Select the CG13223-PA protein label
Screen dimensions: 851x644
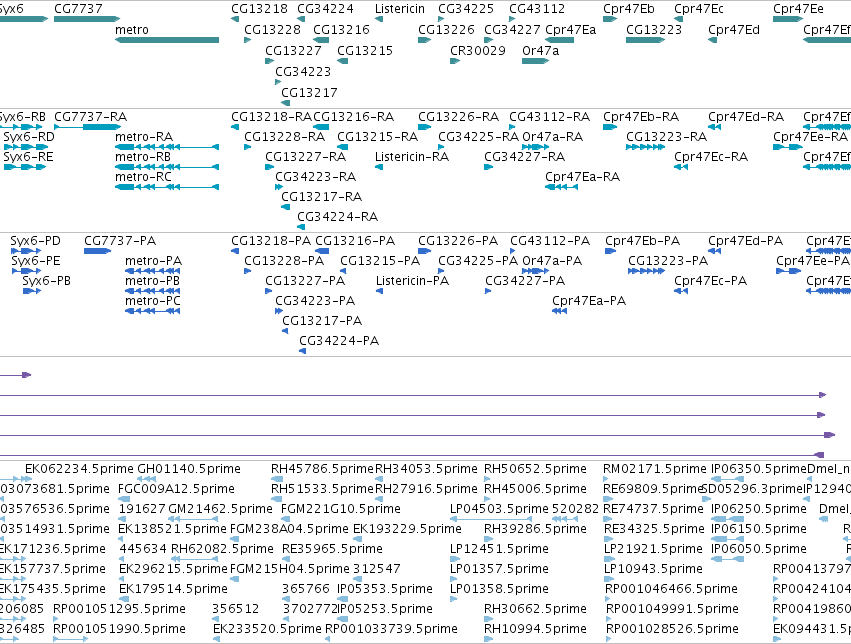[668, 261]
